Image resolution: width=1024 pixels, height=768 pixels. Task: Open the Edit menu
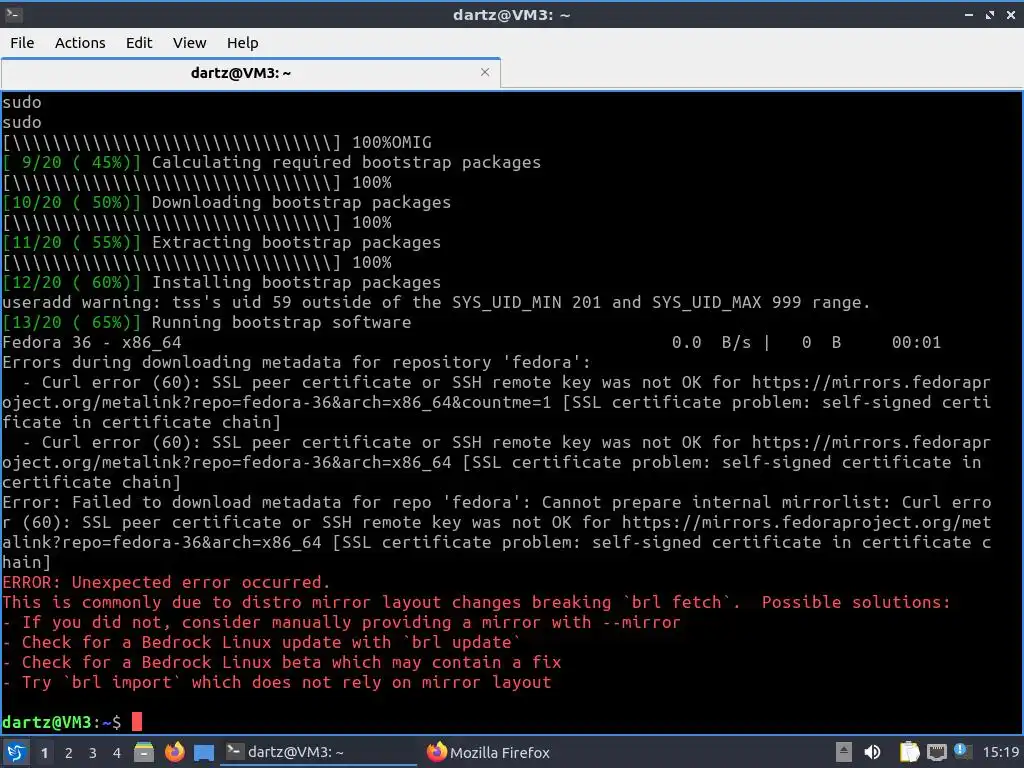point(138,42)
